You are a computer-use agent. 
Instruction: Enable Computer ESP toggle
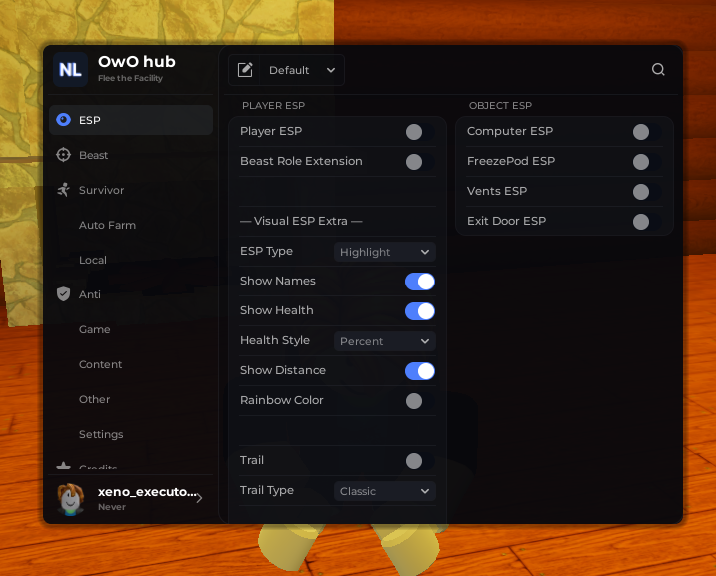[647, 132]
